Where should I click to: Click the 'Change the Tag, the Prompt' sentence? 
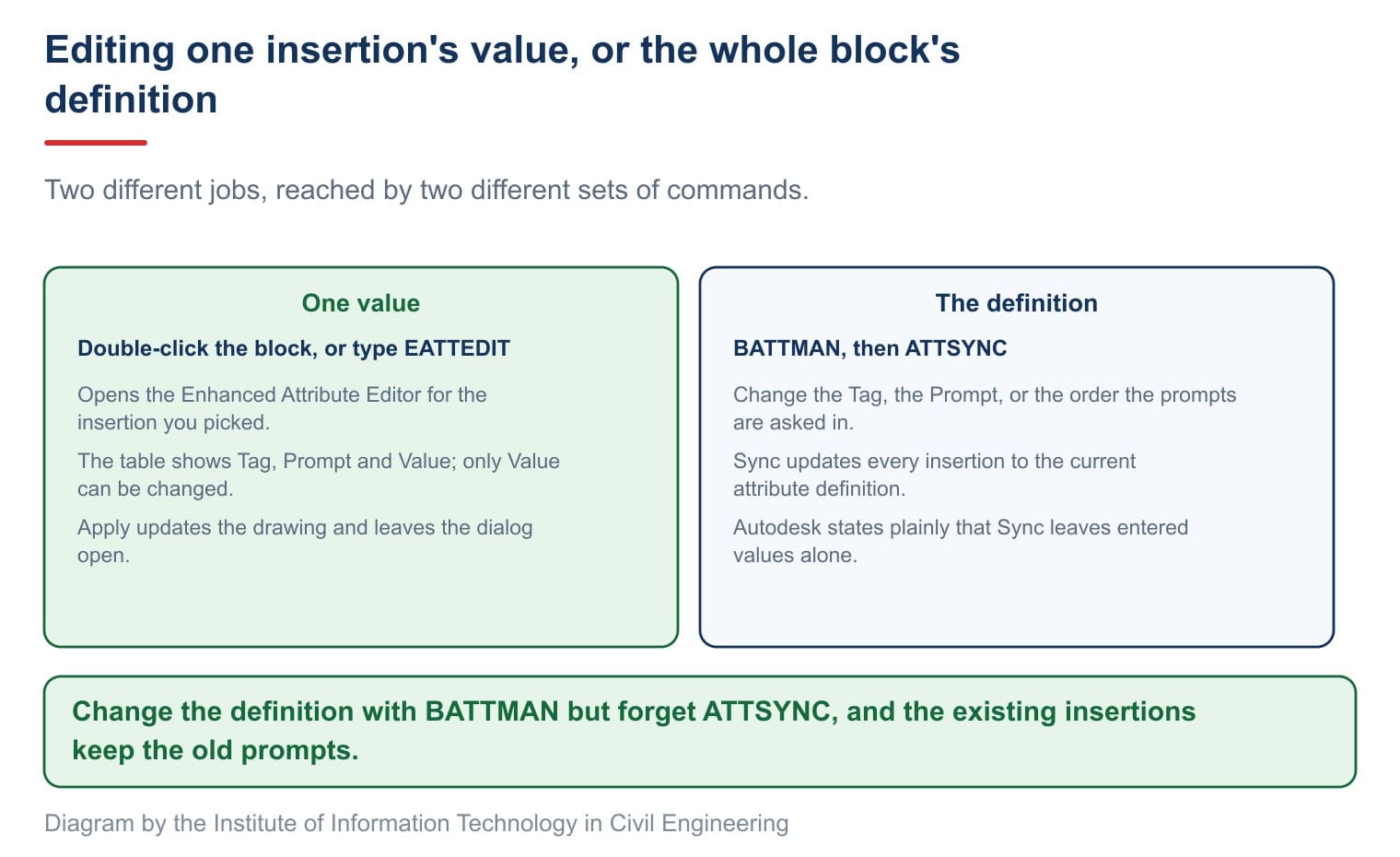pyautogui.click(x=985, y=408)
